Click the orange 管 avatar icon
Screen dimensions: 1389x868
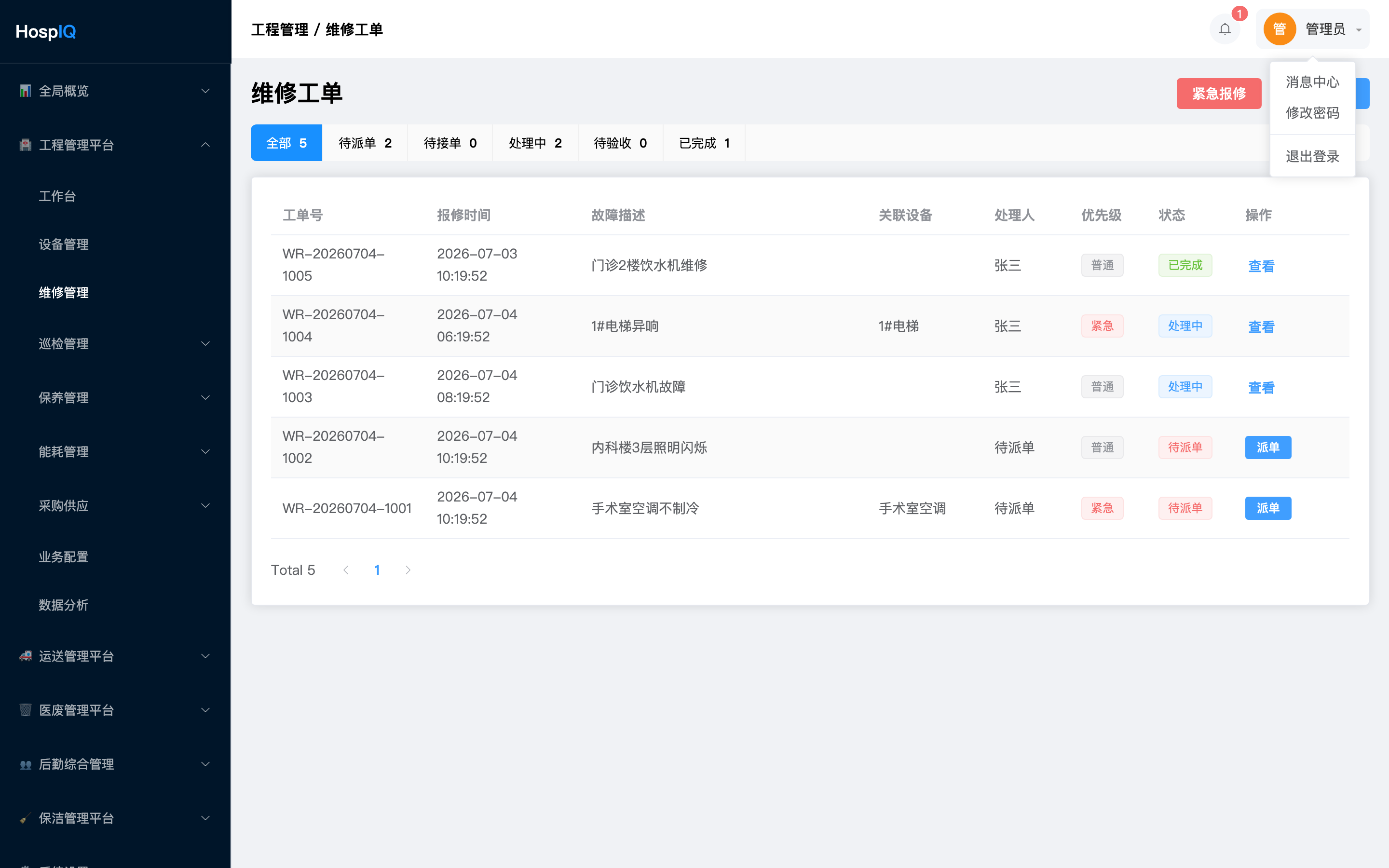[1280, 29]
